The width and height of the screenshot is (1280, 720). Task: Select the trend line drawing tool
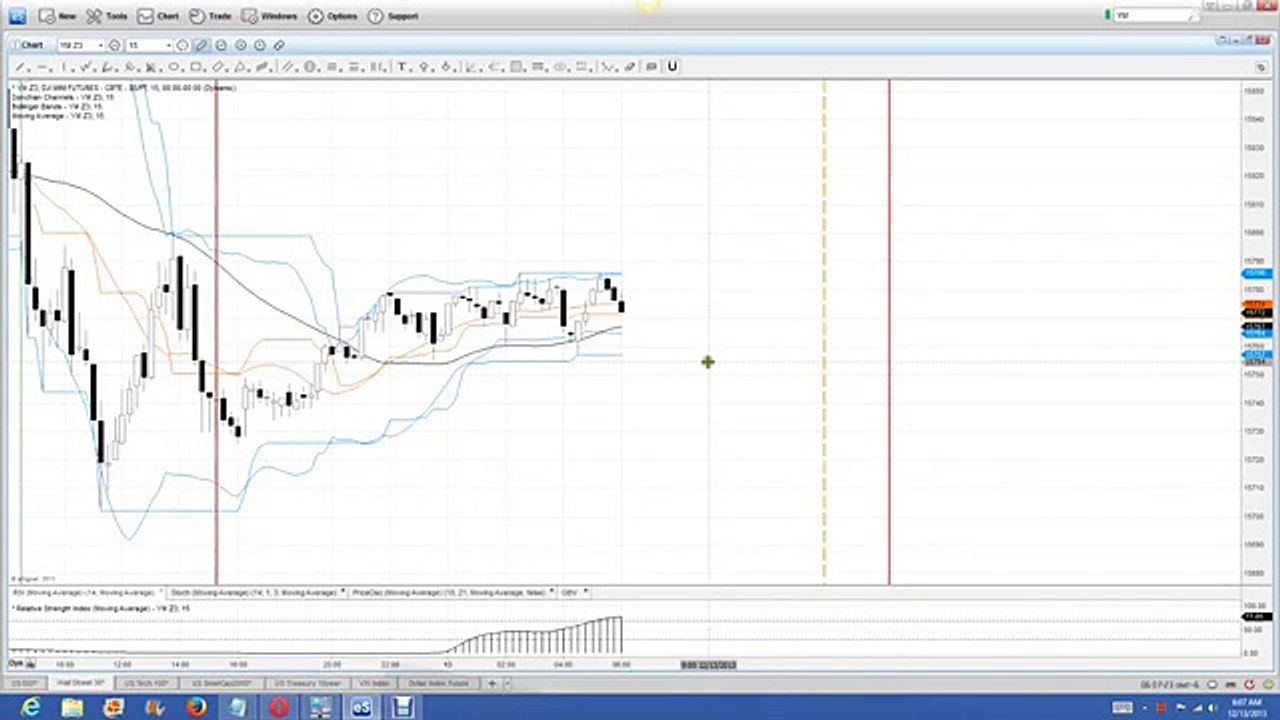click(x=20, y=67)
